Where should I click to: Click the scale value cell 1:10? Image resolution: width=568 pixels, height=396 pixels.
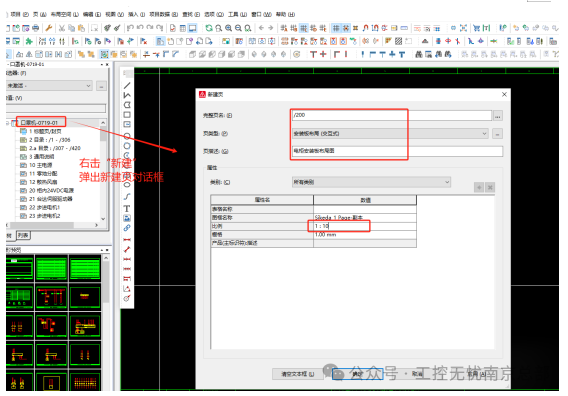[365, 226]
